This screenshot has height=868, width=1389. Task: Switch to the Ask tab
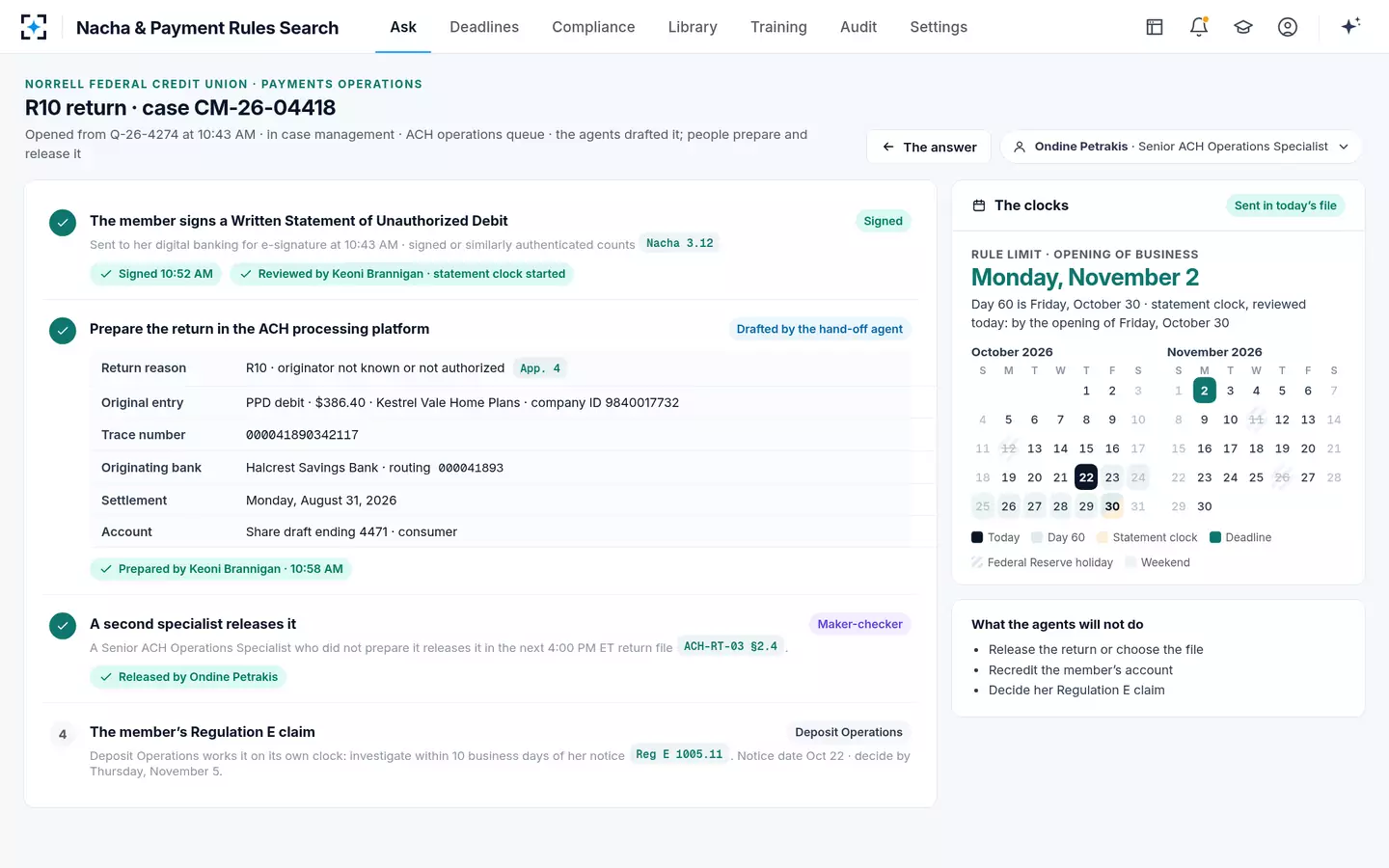(x=403, y=27)
